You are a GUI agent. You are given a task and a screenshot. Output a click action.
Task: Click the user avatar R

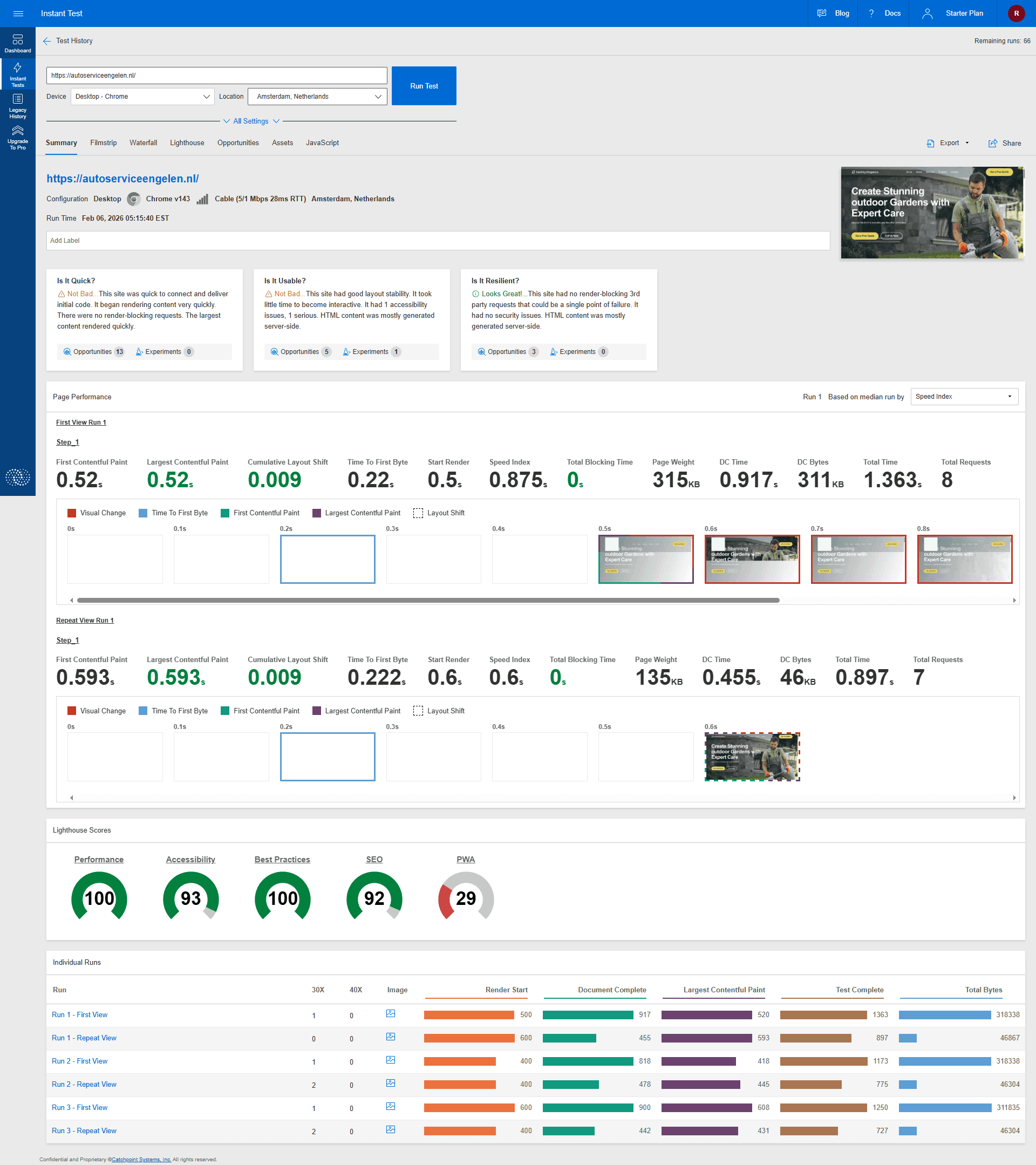1016,13
